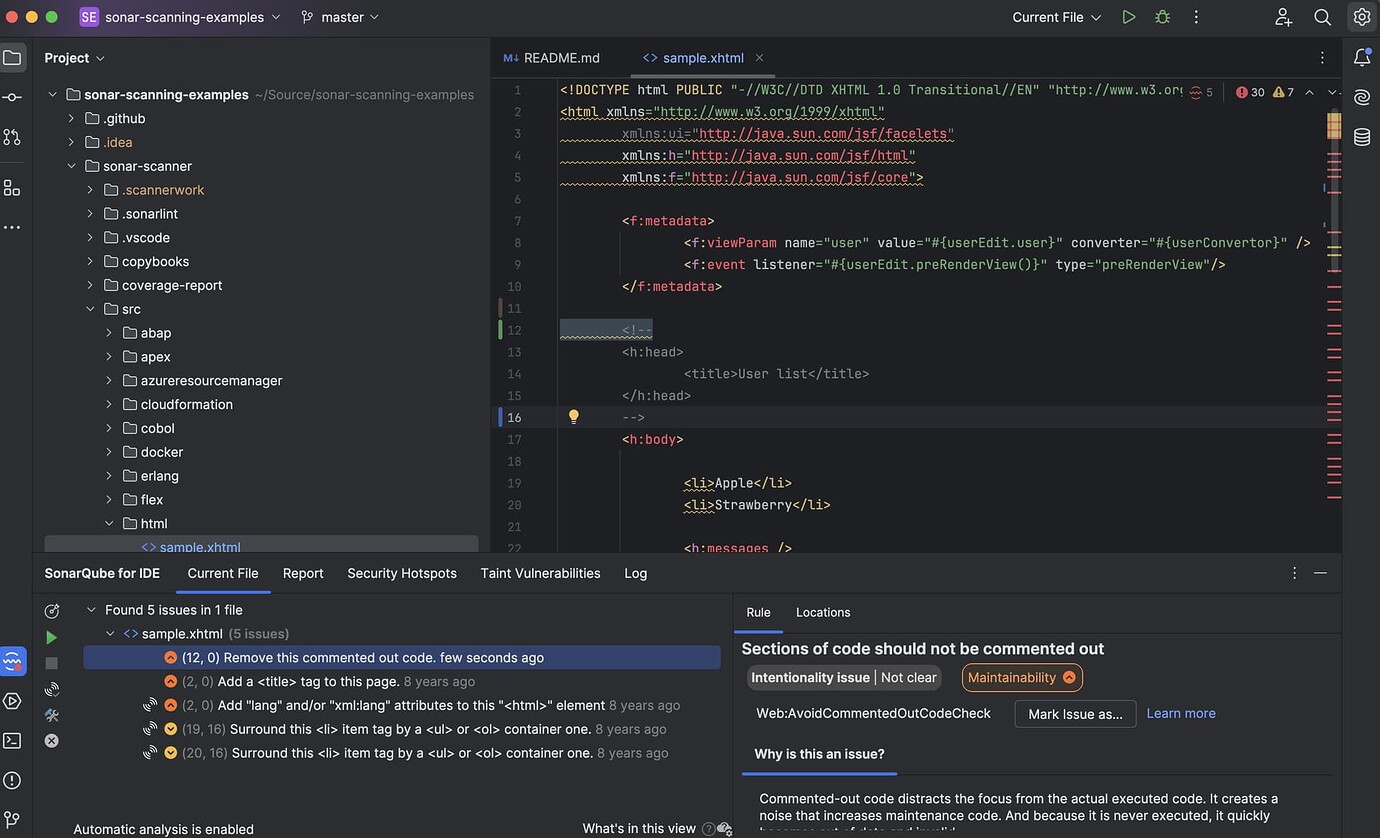Open the Notifications bell icon
The image size is (1380, 838).
(x=1361, y=57)
